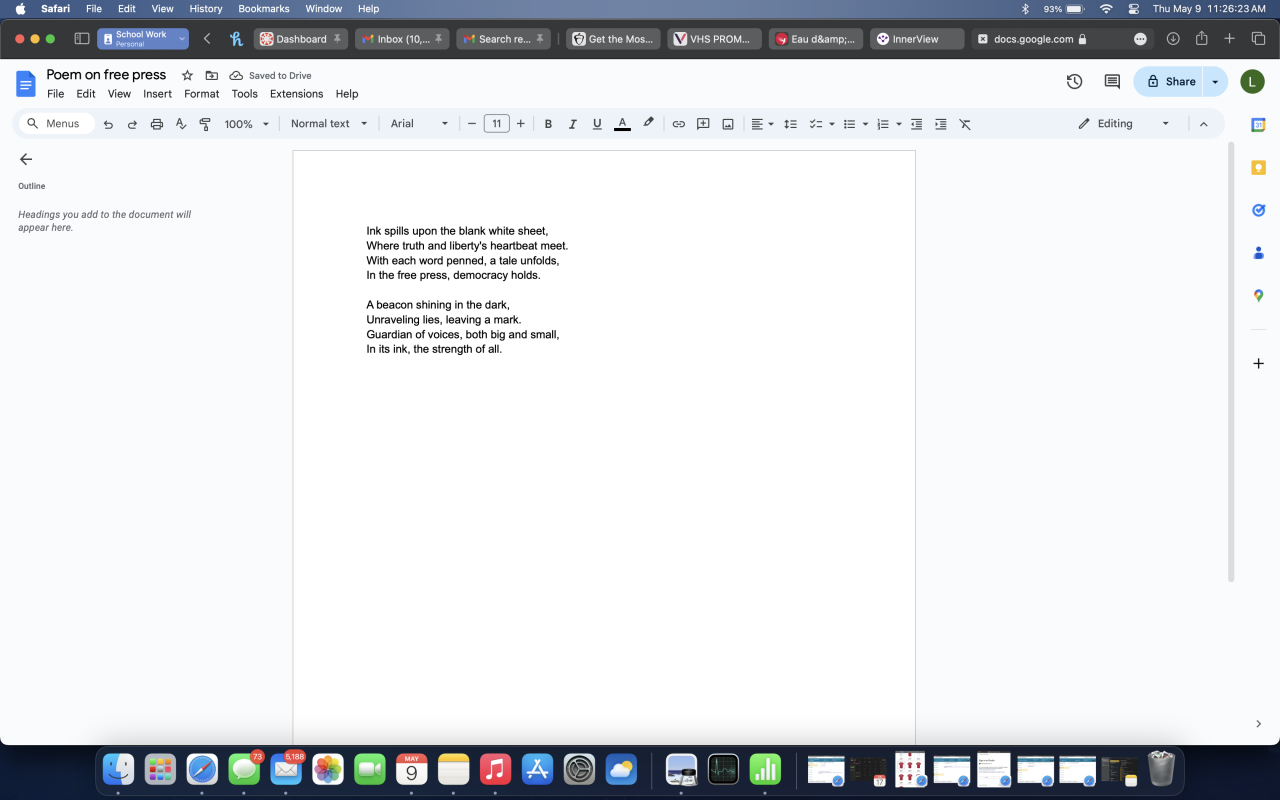Open the Editing mode dropdown
The width and height of the screenshot is (1280, 800).
click(1124, 124)
